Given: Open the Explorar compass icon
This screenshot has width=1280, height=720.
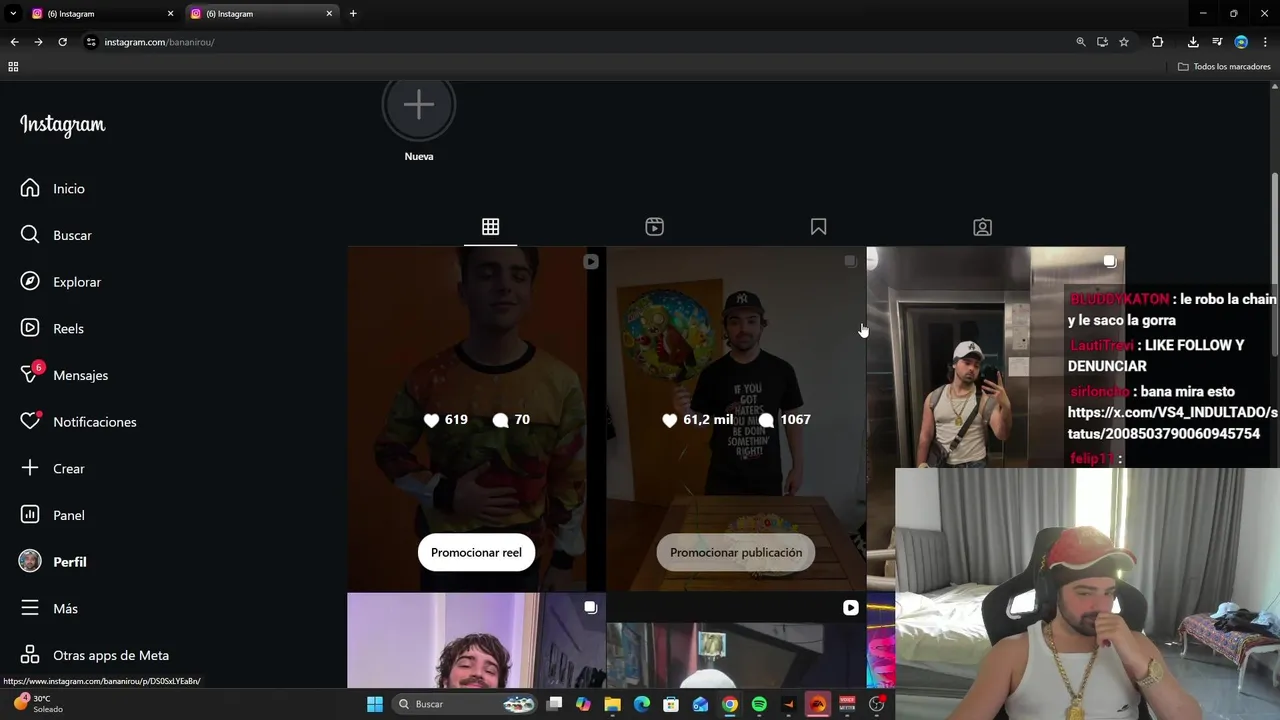Looking at the screenshot, I should tap(30, 282).
